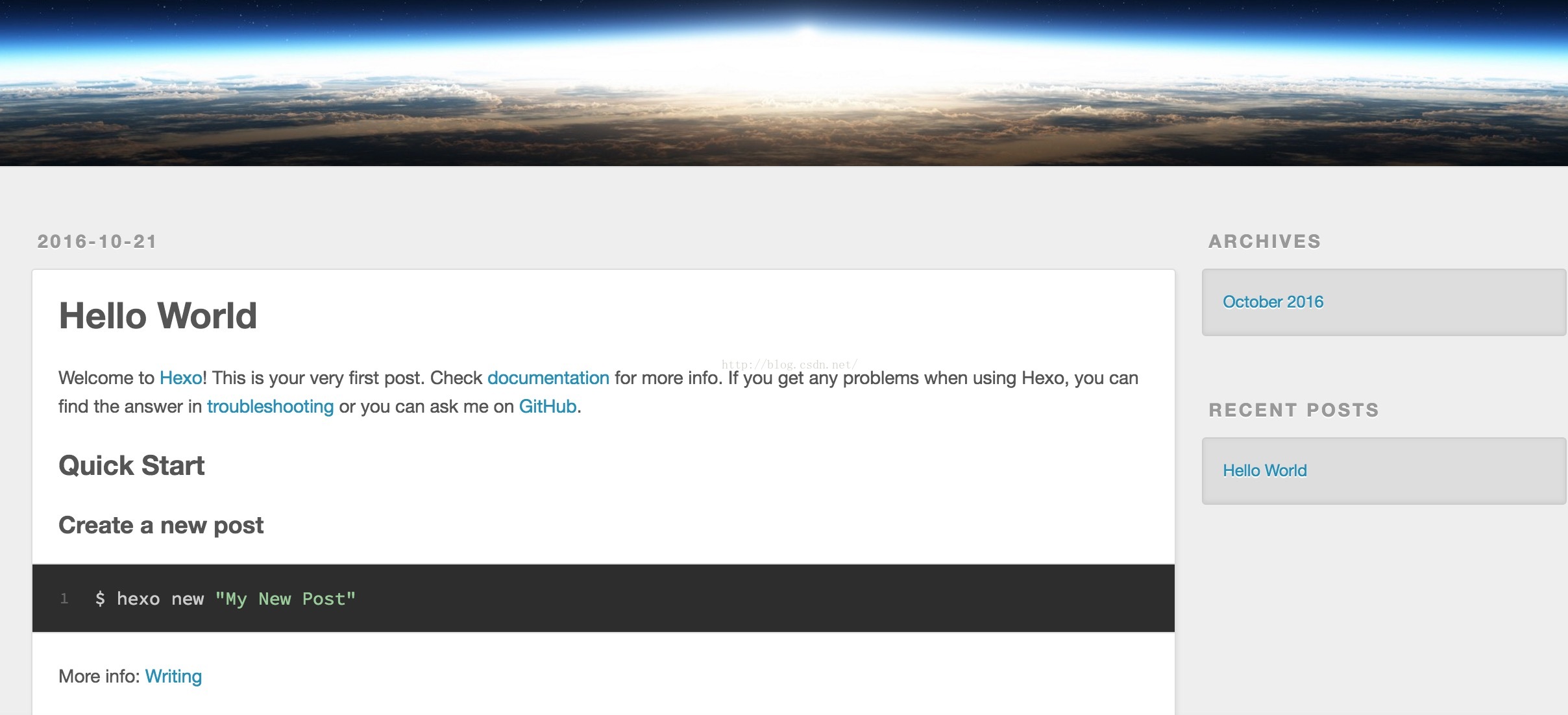Screen dimensions: 1568x715
Task: Open the GitHub link
Action: coord(547,406)
